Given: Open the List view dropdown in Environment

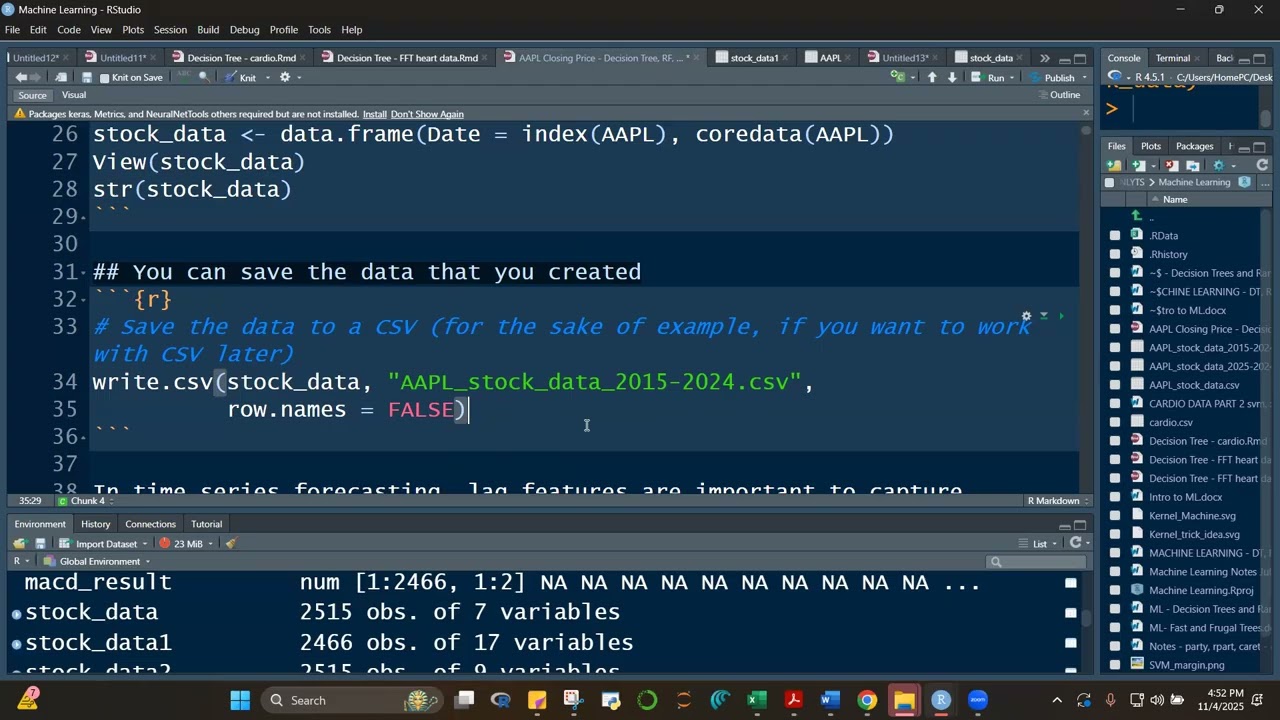Looking at the screenshot, I should pyautogui.click(x=1038, y=543).
